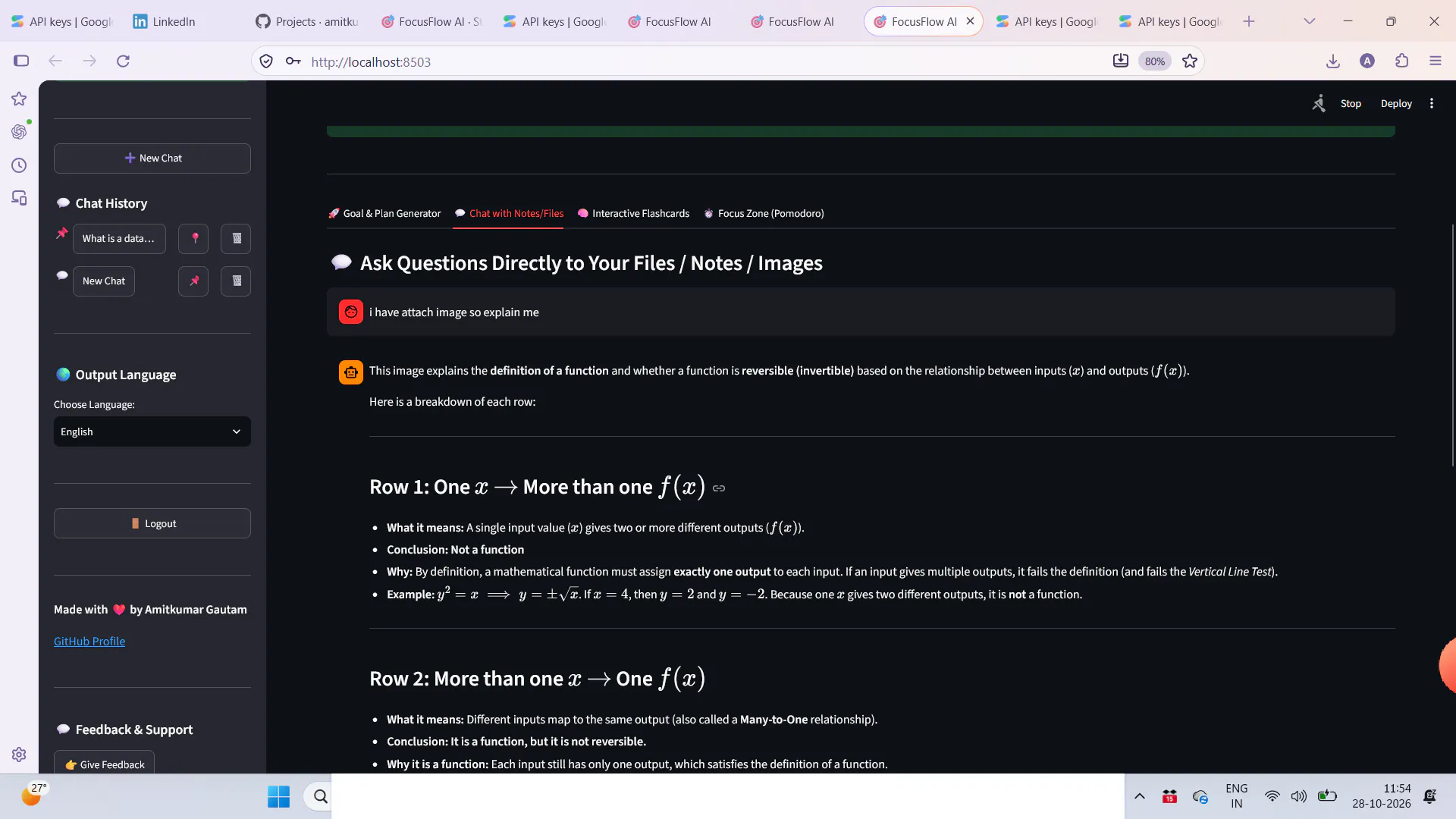Switch to Projects GitHub browser tab
The height and width of the screenshot is (819, 1456).
[x=307, y=21]
